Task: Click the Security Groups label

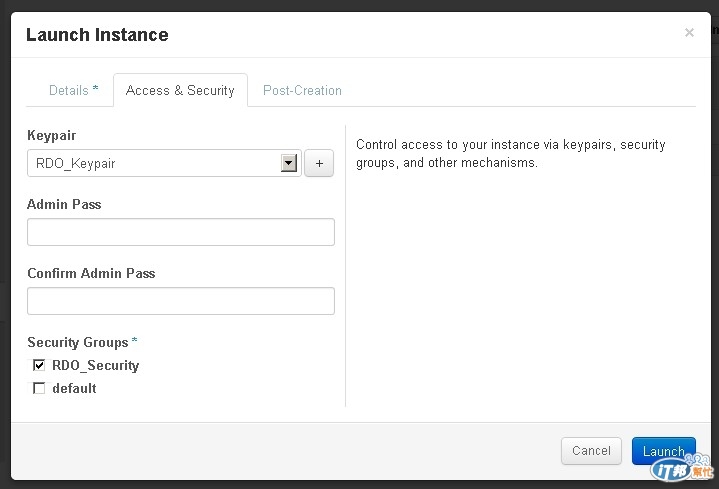Action: coord(78,342)
